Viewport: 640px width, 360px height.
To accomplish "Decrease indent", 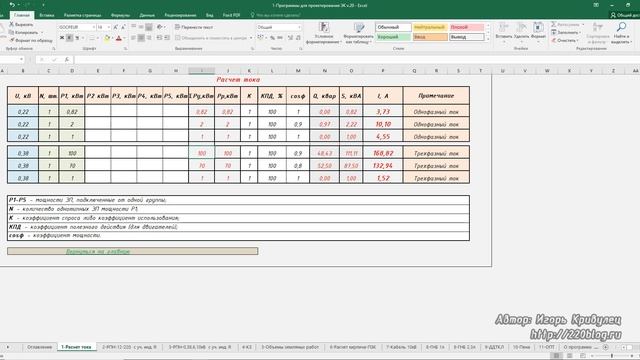I will 159,38.
